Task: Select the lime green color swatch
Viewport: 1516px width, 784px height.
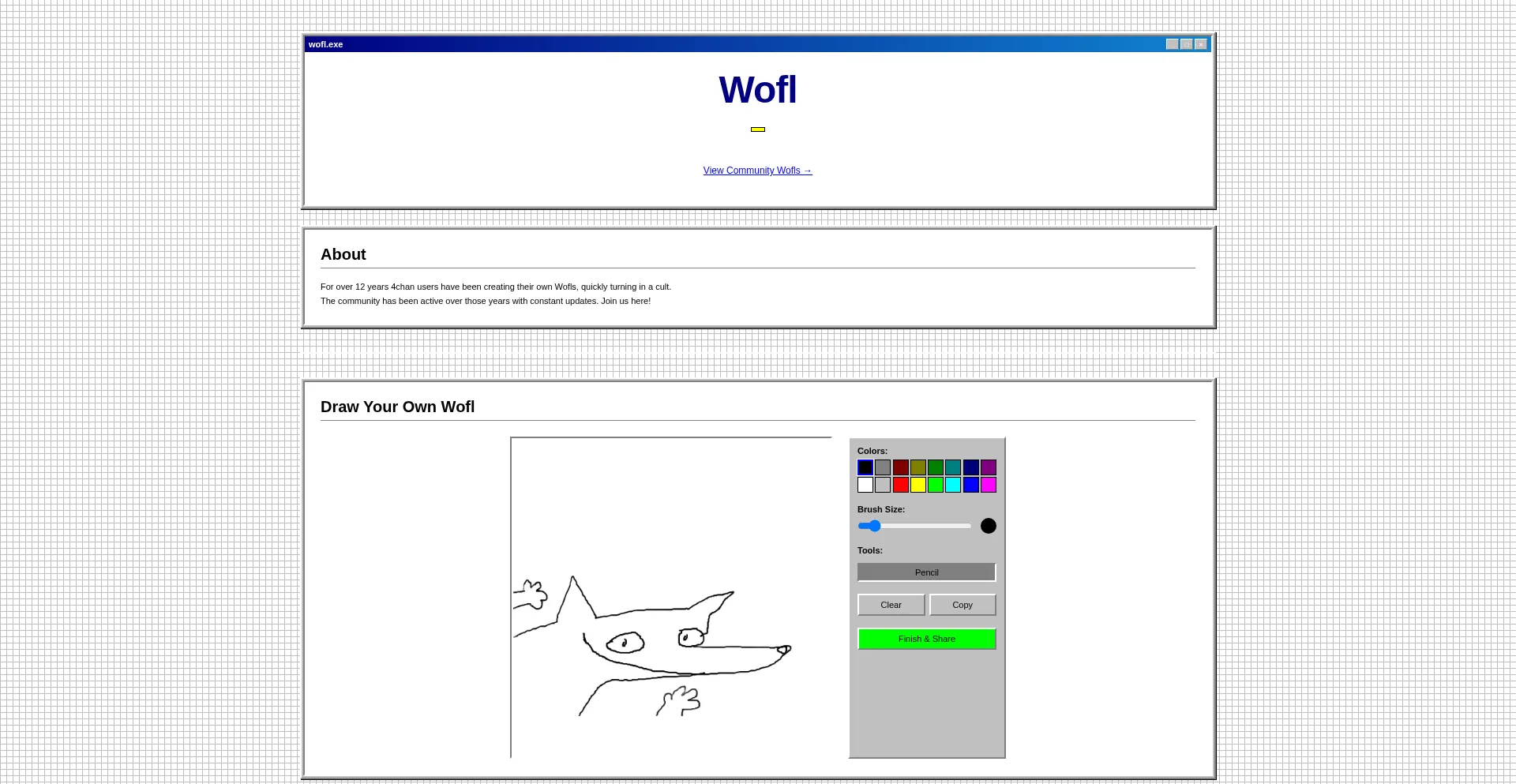Action: (x=936, y=485)
